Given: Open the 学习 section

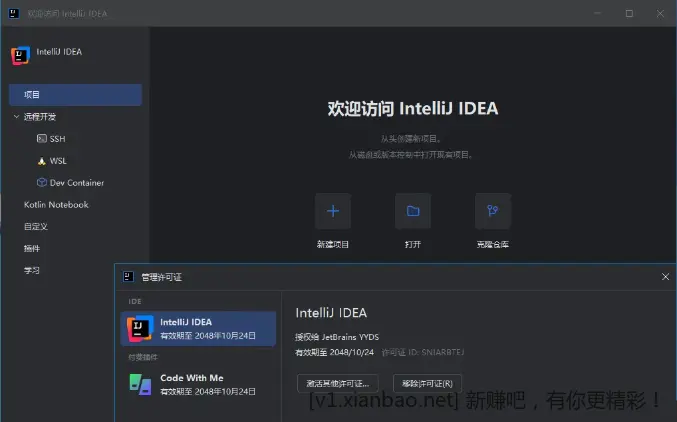Looking at the screenshot, I should coord(32,270).
